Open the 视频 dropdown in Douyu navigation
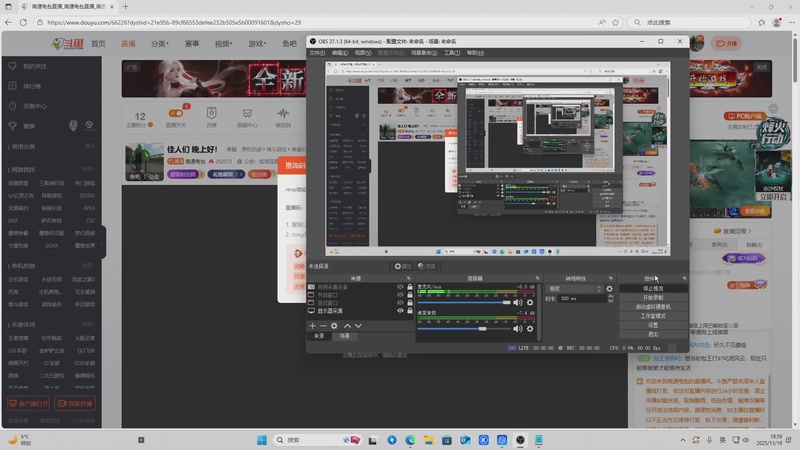The width and height of the screenshot is (800, 450). click(223, 44)
